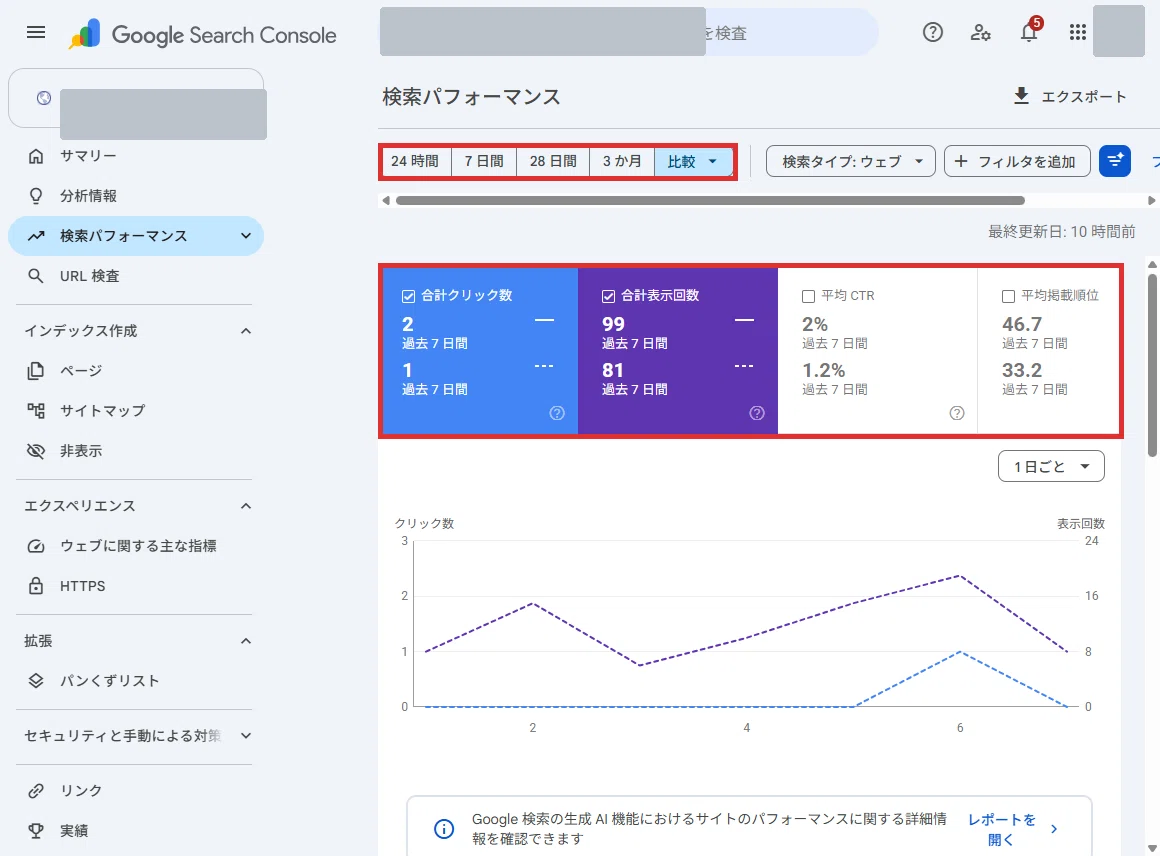Image resolution: width=1160 pixels, height=856 pixels.
Task: Collapse the 拡張 section
Action: pos(246,641)
